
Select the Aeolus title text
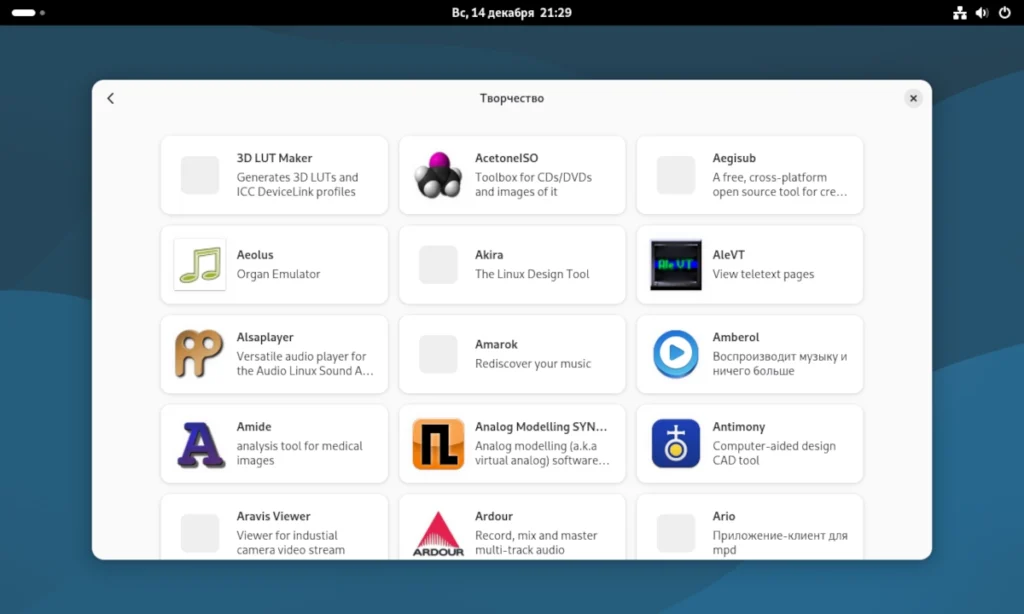(255, 255)
